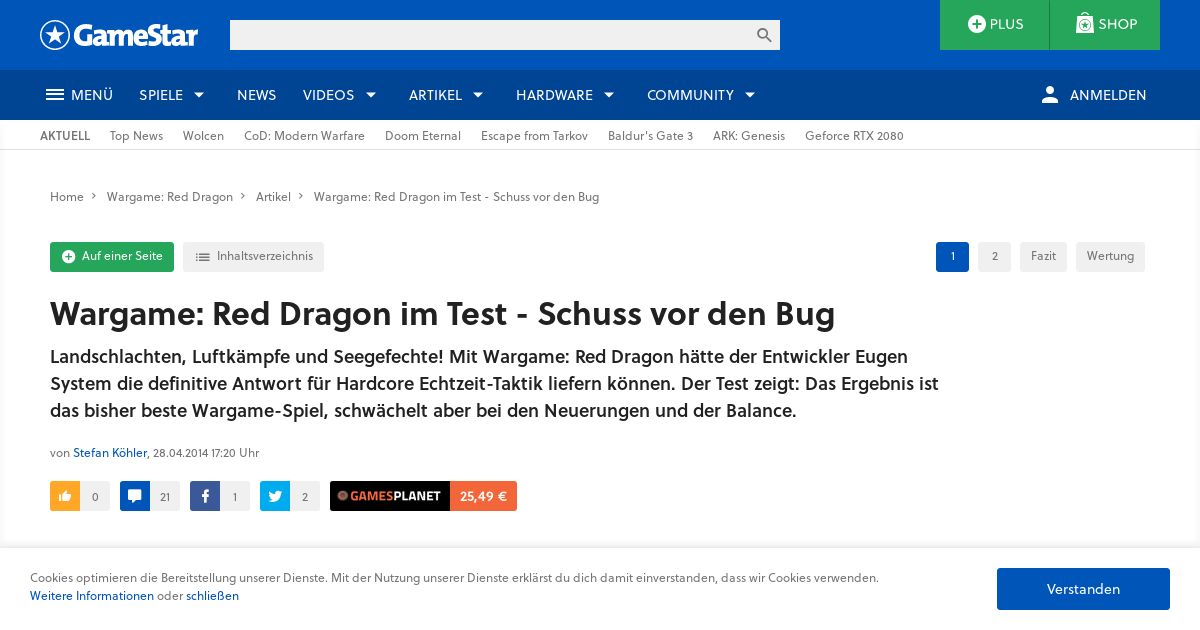This screenshot has width=1200, height=630.
Task: Open the NEWS menu item
Action: pos(256,95)
